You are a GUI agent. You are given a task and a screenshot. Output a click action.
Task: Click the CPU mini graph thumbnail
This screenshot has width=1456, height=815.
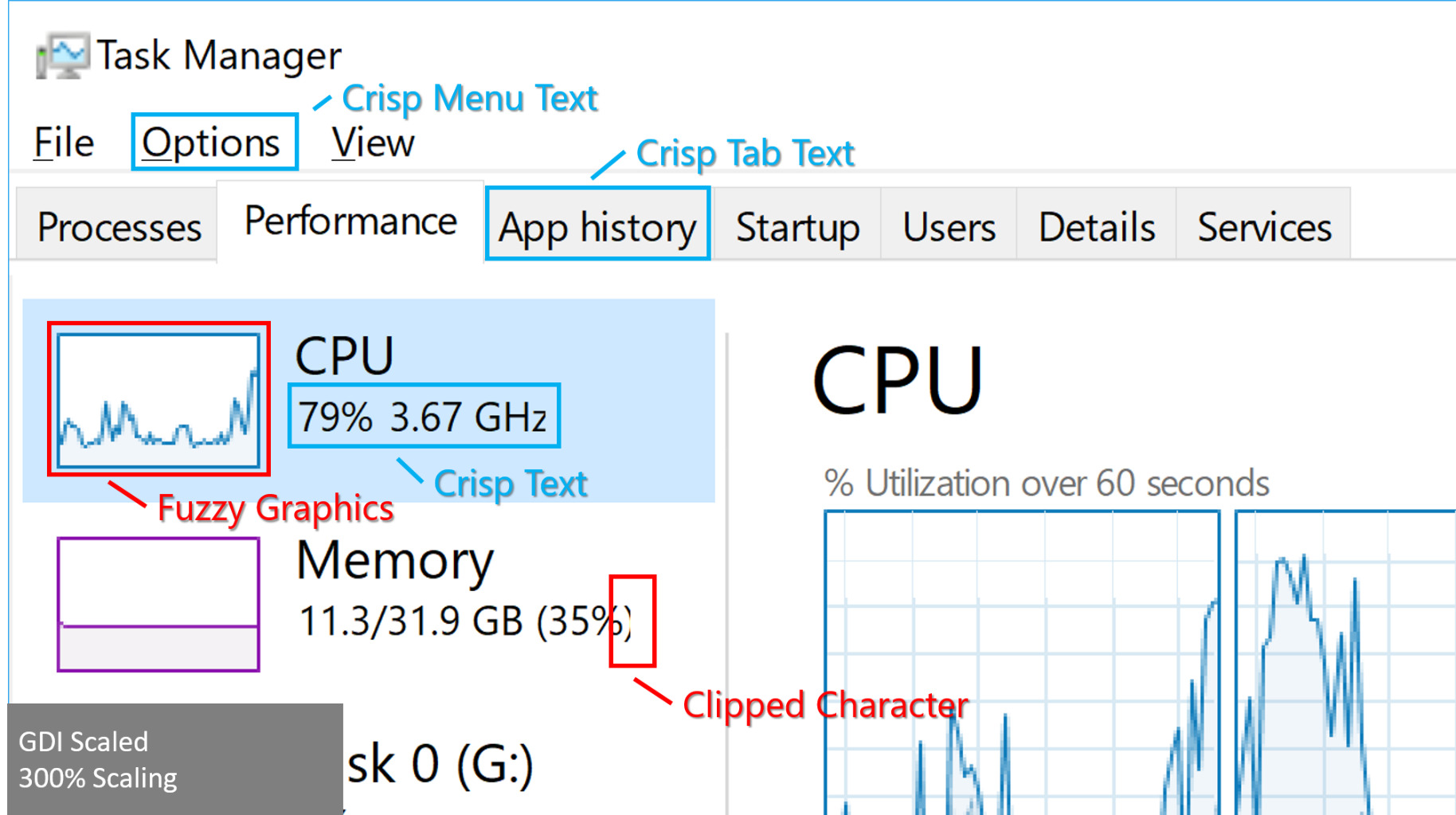159,400
